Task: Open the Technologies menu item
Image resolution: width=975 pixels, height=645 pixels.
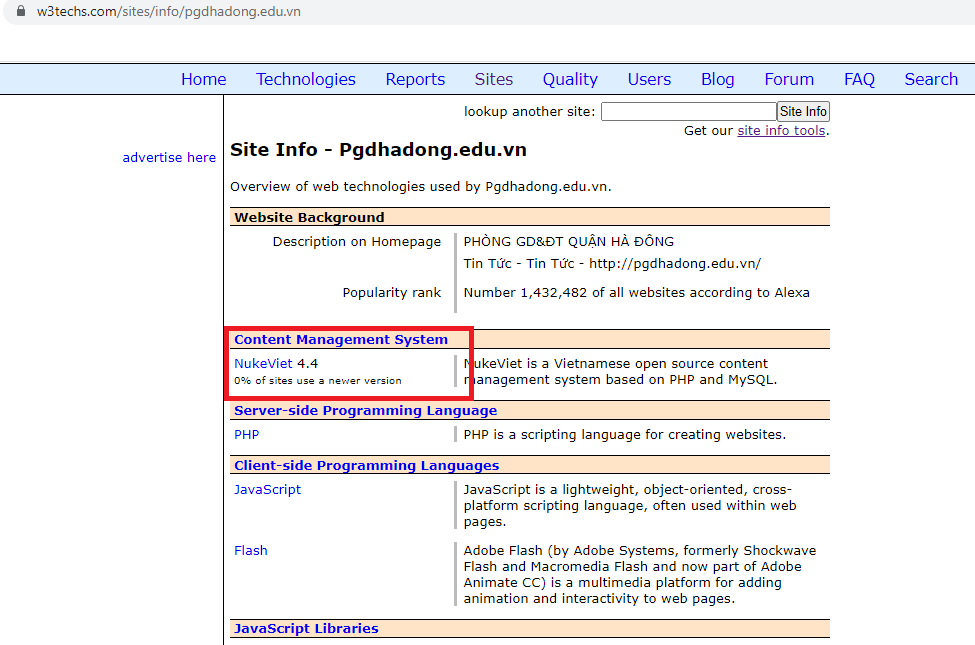Action: coord(305,80)
